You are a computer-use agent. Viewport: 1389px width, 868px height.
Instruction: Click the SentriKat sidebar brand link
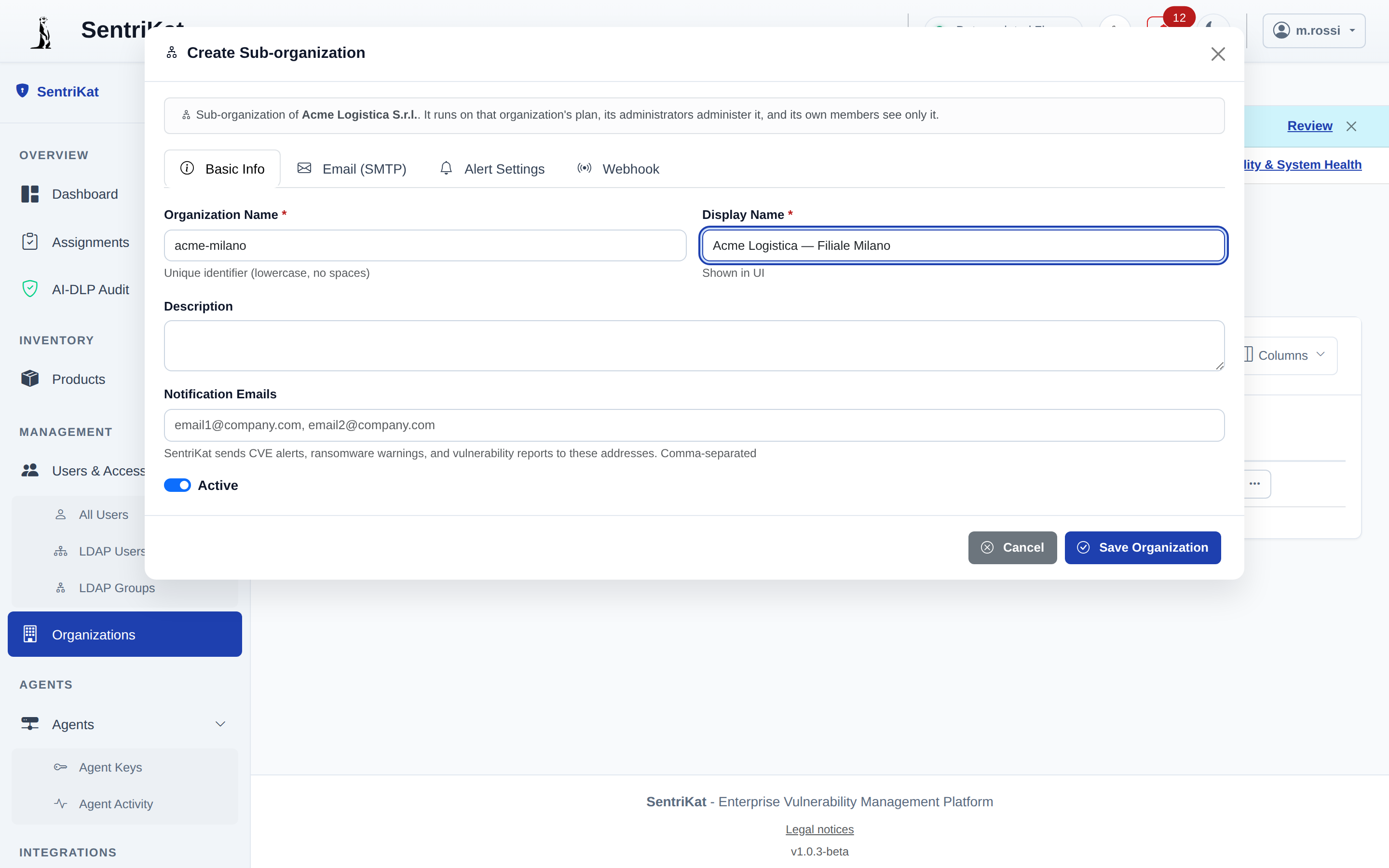click(x=57, y=91)
